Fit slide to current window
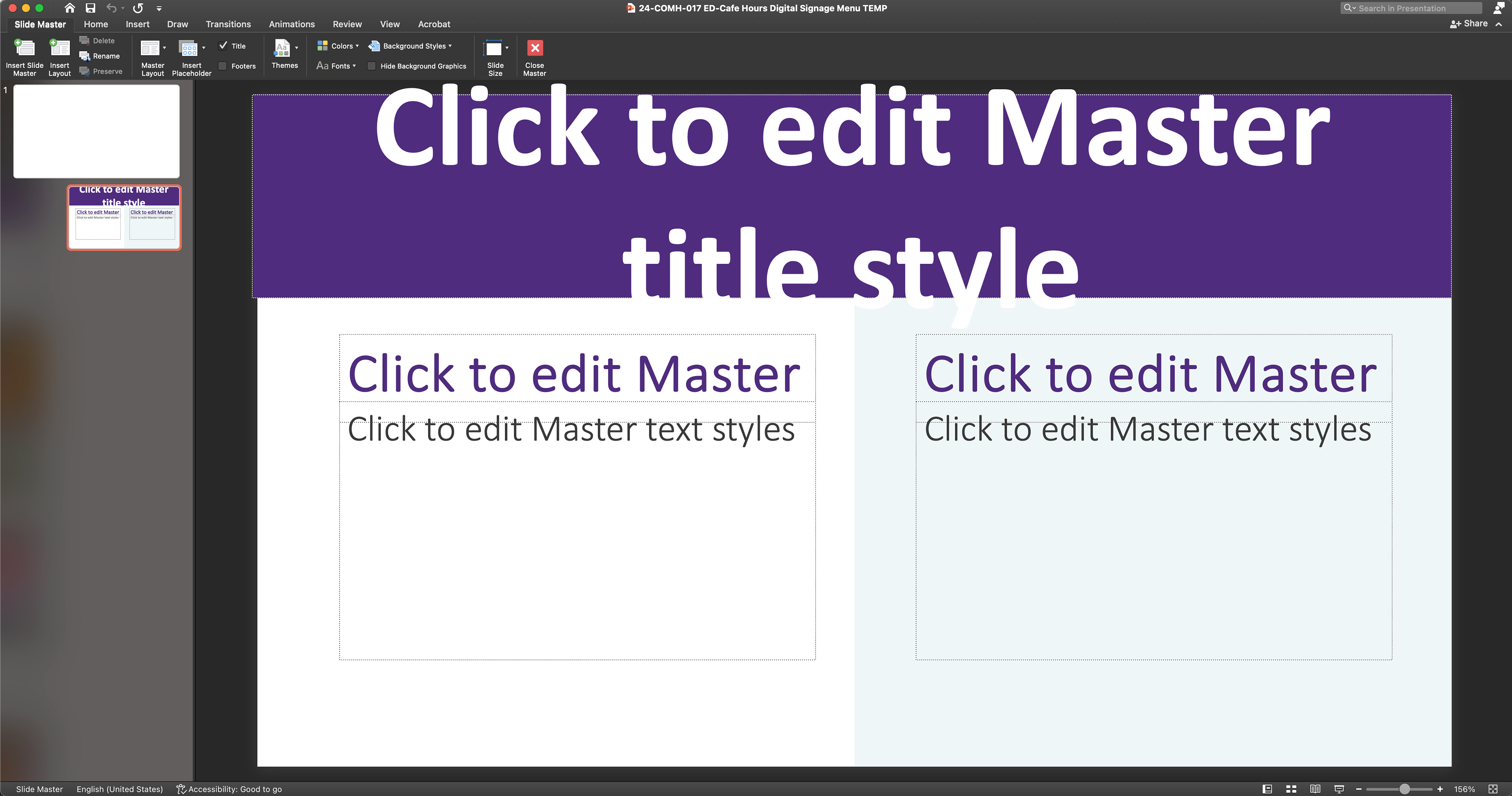Image resolution: width=1512 pixels, height=796 pixels. (x=1493, y=789)
